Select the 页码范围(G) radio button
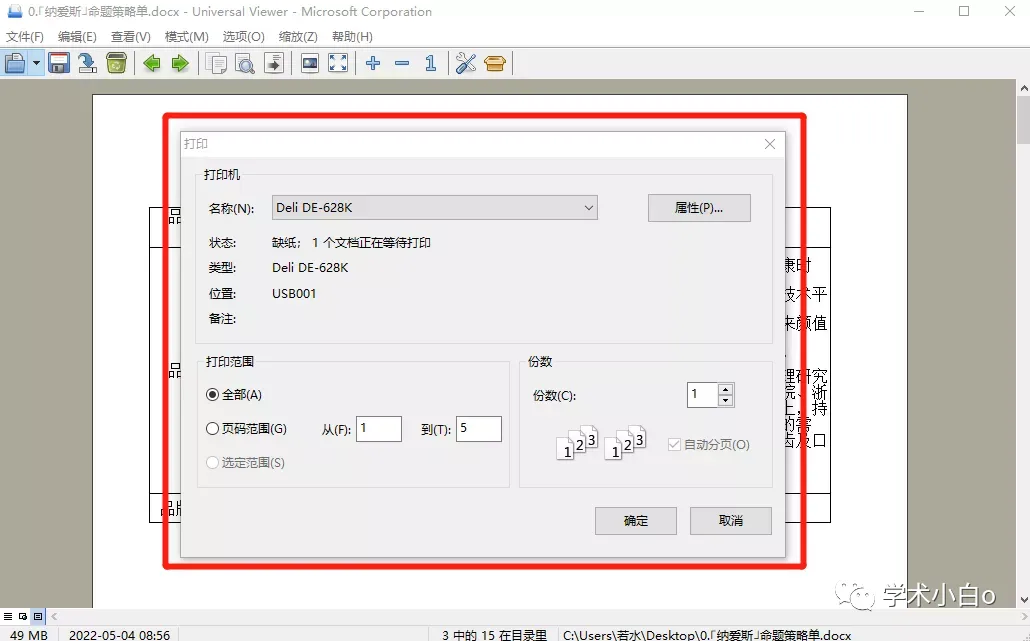The height and width of the screenshot is (641, 1030). click(212, 429)
